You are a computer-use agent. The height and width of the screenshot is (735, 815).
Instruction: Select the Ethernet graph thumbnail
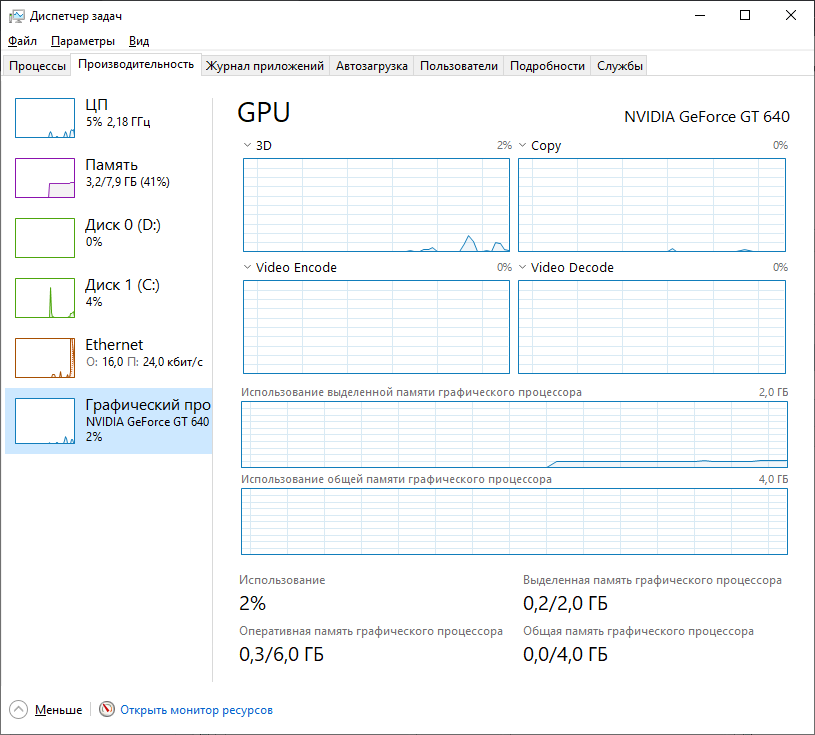tap(45, 358)
